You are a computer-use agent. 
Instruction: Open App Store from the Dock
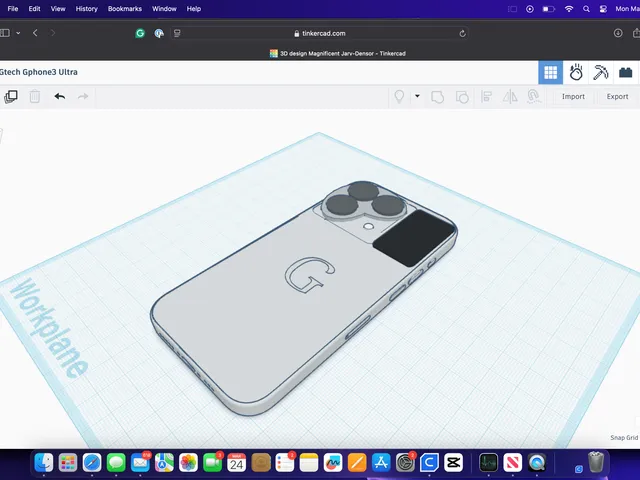point(381,463)
